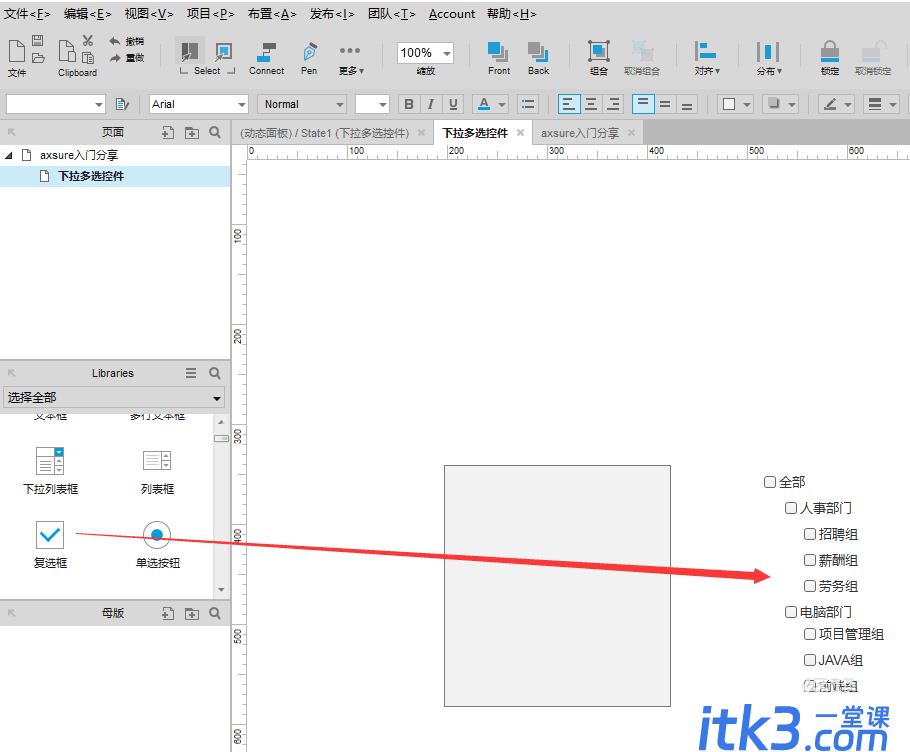Screen dimensions: 910x752
Task: Align text to top
Action: pyautogui.click(x=643, y=104)
